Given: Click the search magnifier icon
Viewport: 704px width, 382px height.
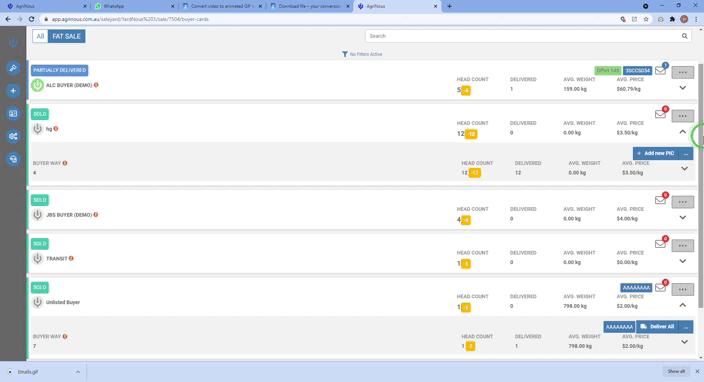Looking at the screenshot, I should click(684, 36).
